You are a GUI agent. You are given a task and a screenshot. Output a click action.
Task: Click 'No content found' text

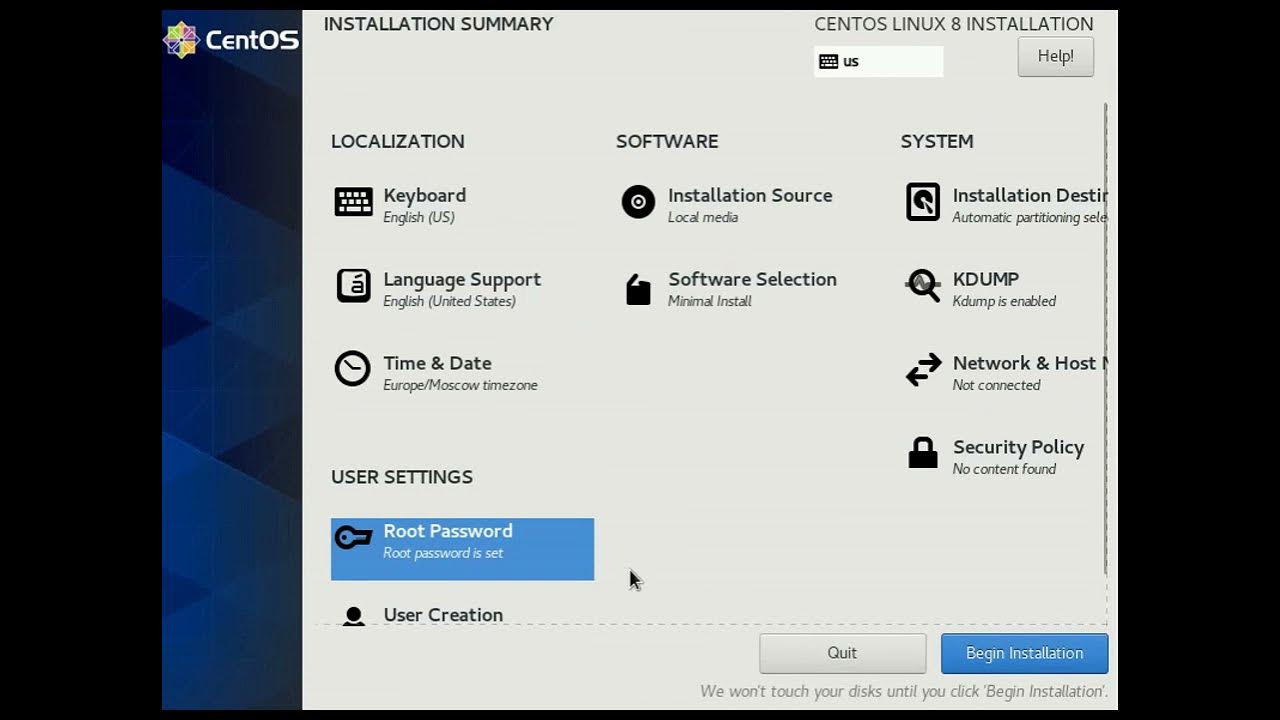point(1004,469)
